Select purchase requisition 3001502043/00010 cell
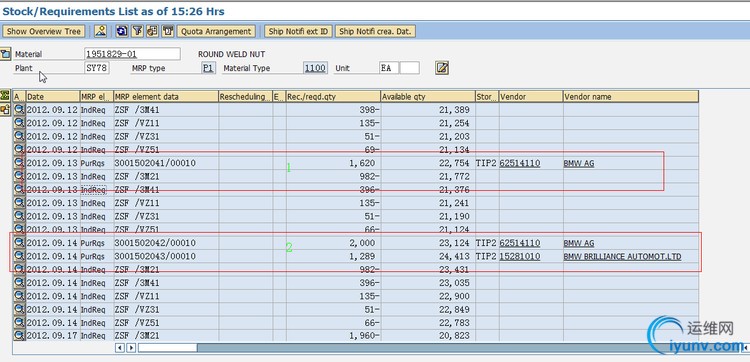 [x=166, y=256]
